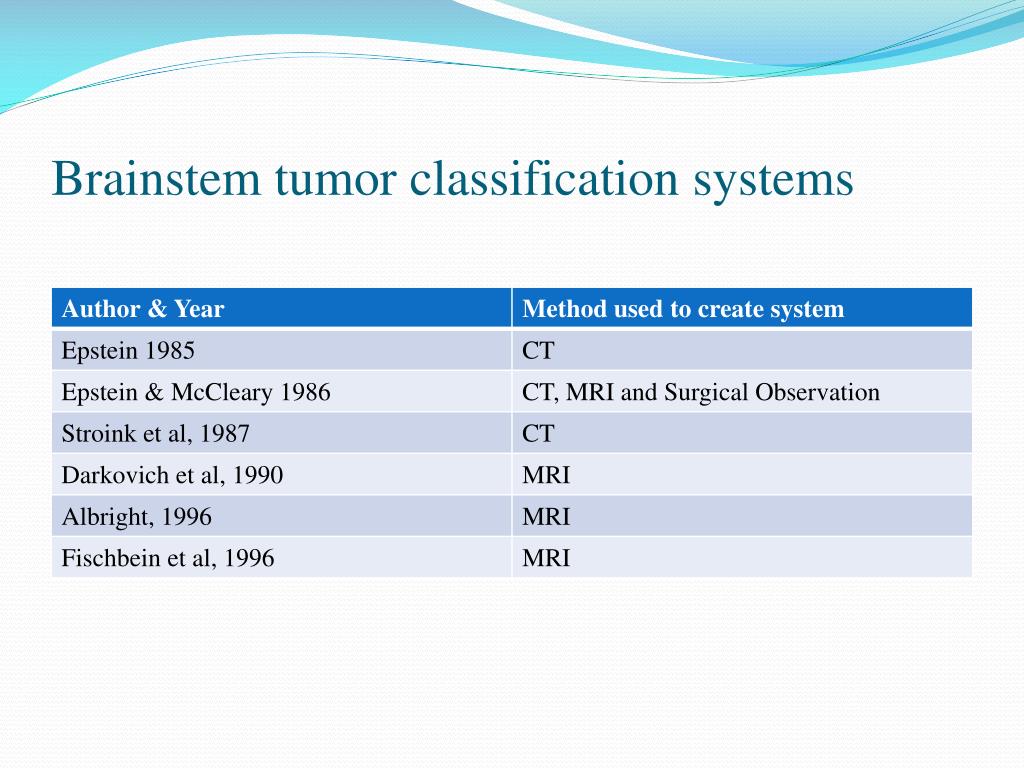
Task: Click the 'Method used to create system' header
Action: [743, 308]
